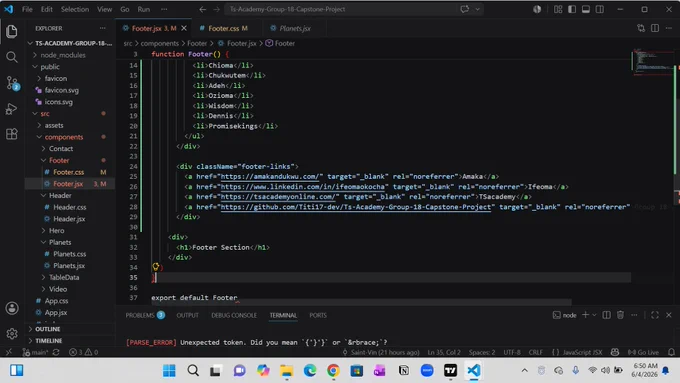This screenshot has height=383, width=680.
Task: Click the lightbulb code action on line 34
Action: 155,266
